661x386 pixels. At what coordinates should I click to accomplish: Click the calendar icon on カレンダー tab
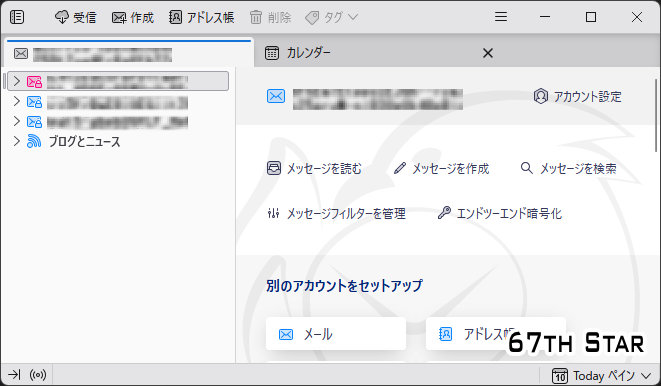[x=272, y=53]
